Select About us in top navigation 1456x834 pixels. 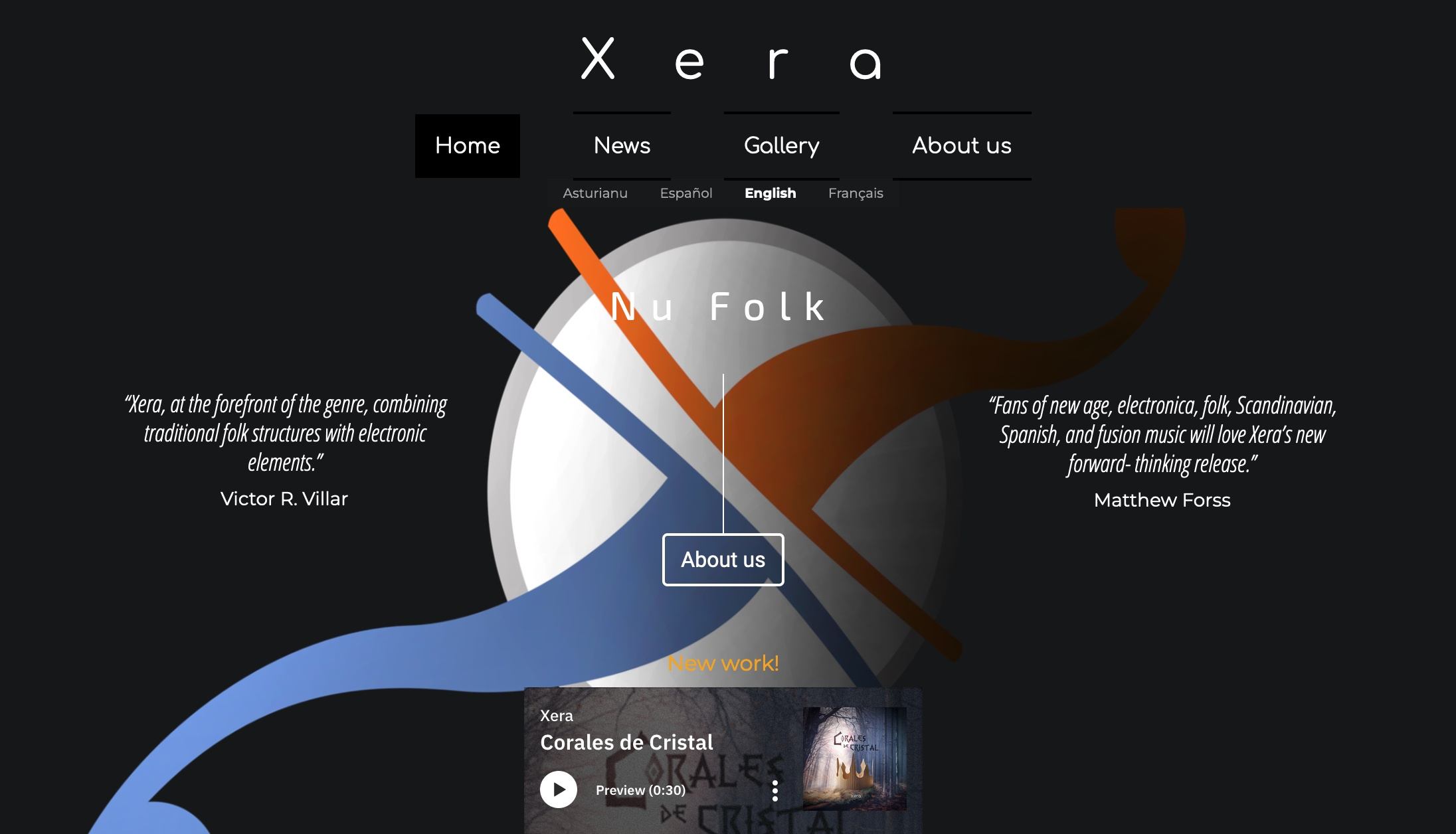pos(962,145)
